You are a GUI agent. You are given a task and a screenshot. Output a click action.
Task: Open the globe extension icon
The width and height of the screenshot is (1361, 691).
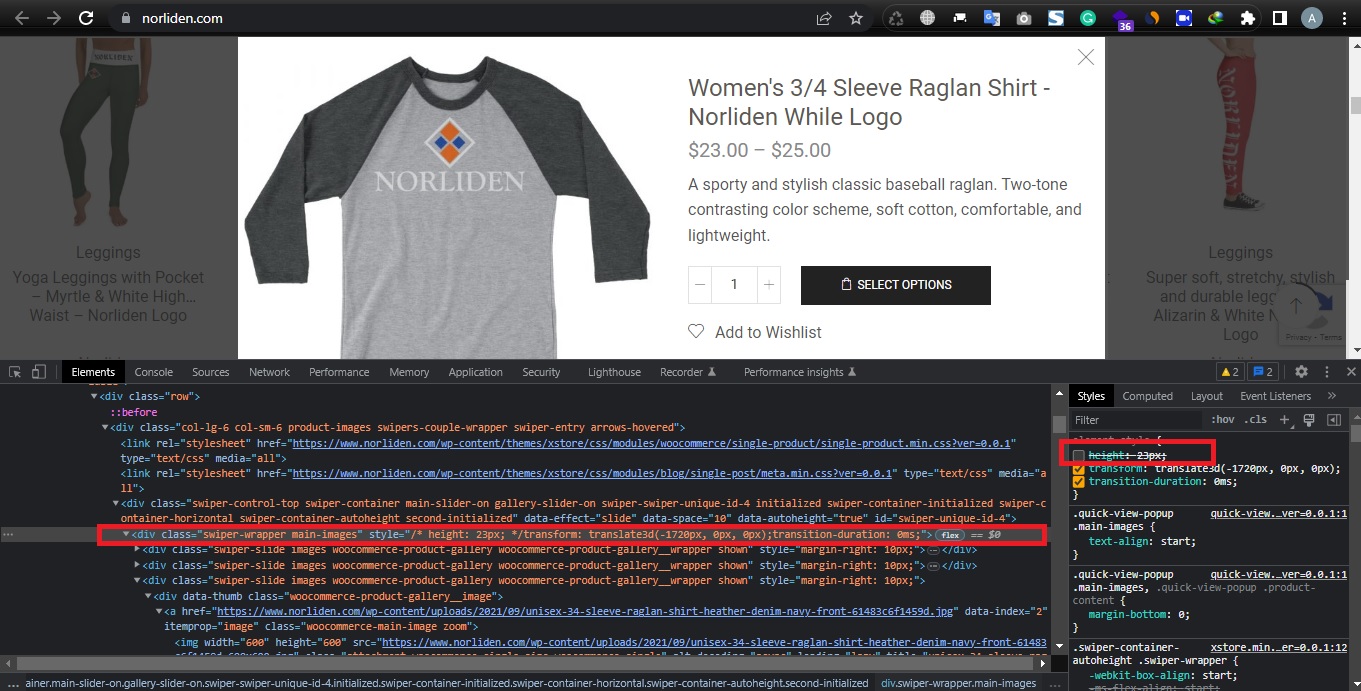click(928, 18)
